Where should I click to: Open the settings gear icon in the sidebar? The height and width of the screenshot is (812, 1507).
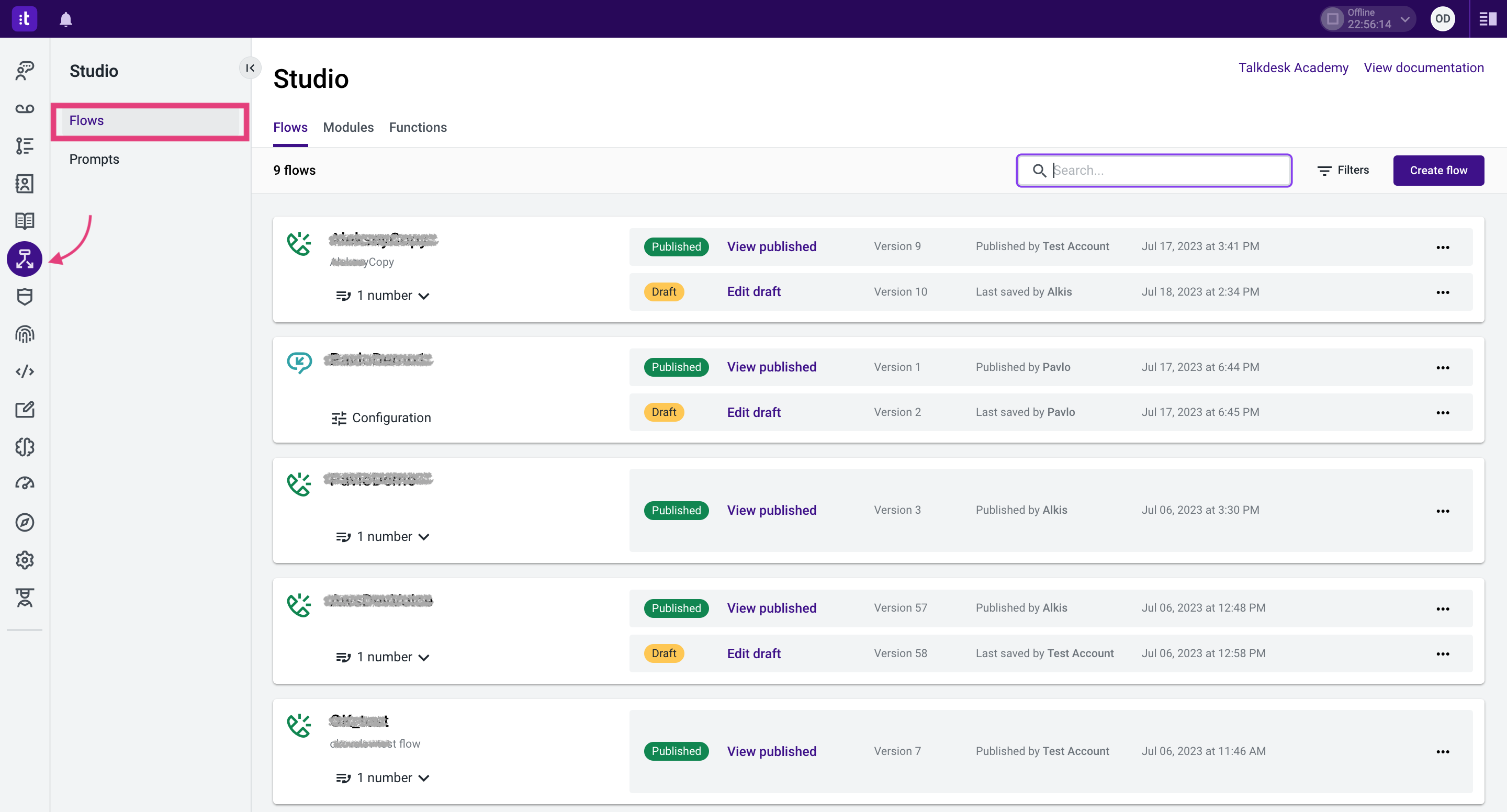click(x=25, y=560)
